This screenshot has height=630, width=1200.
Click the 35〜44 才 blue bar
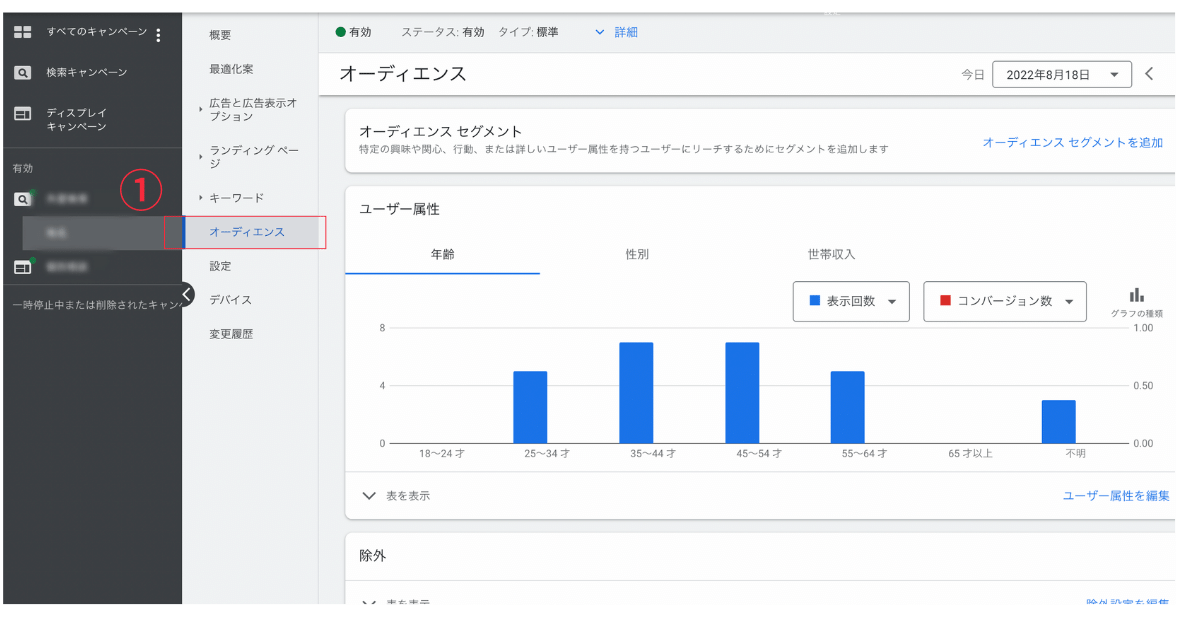tap(636, 393)
